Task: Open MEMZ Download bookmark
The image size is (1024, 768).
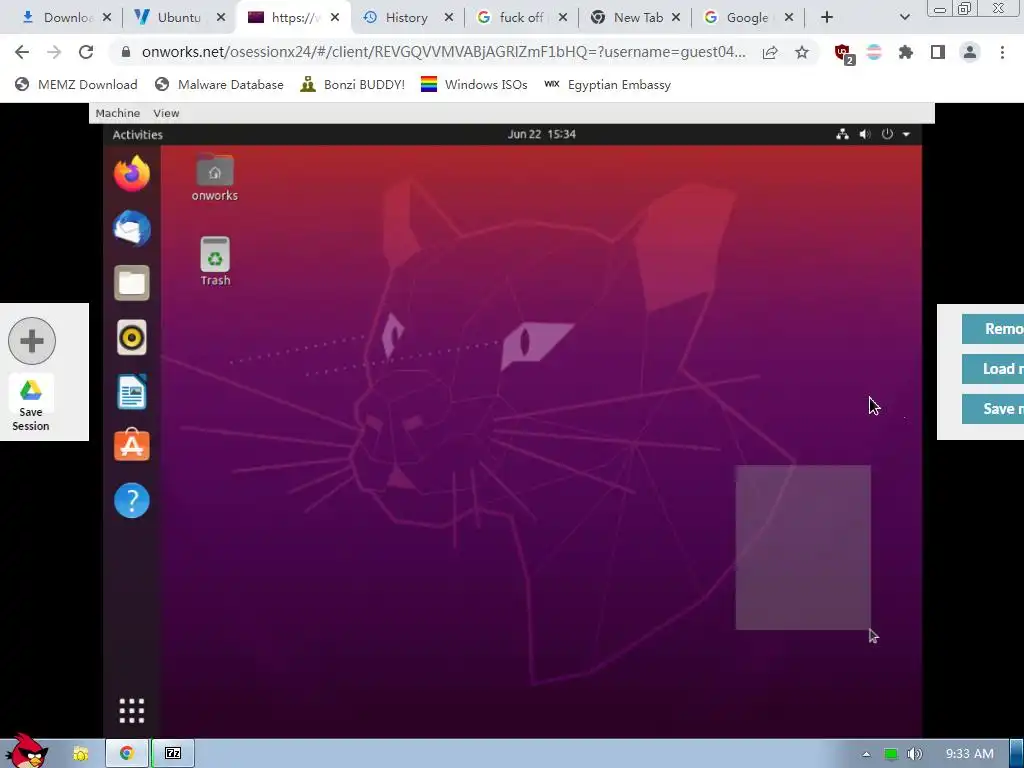Action: tap(76, 84)
